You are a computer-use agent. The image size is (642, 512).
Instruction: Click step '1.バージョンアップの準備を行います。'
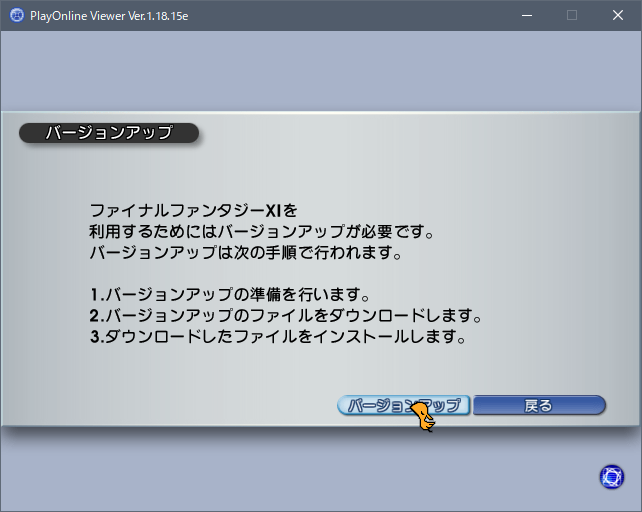(x=230, y=295)
